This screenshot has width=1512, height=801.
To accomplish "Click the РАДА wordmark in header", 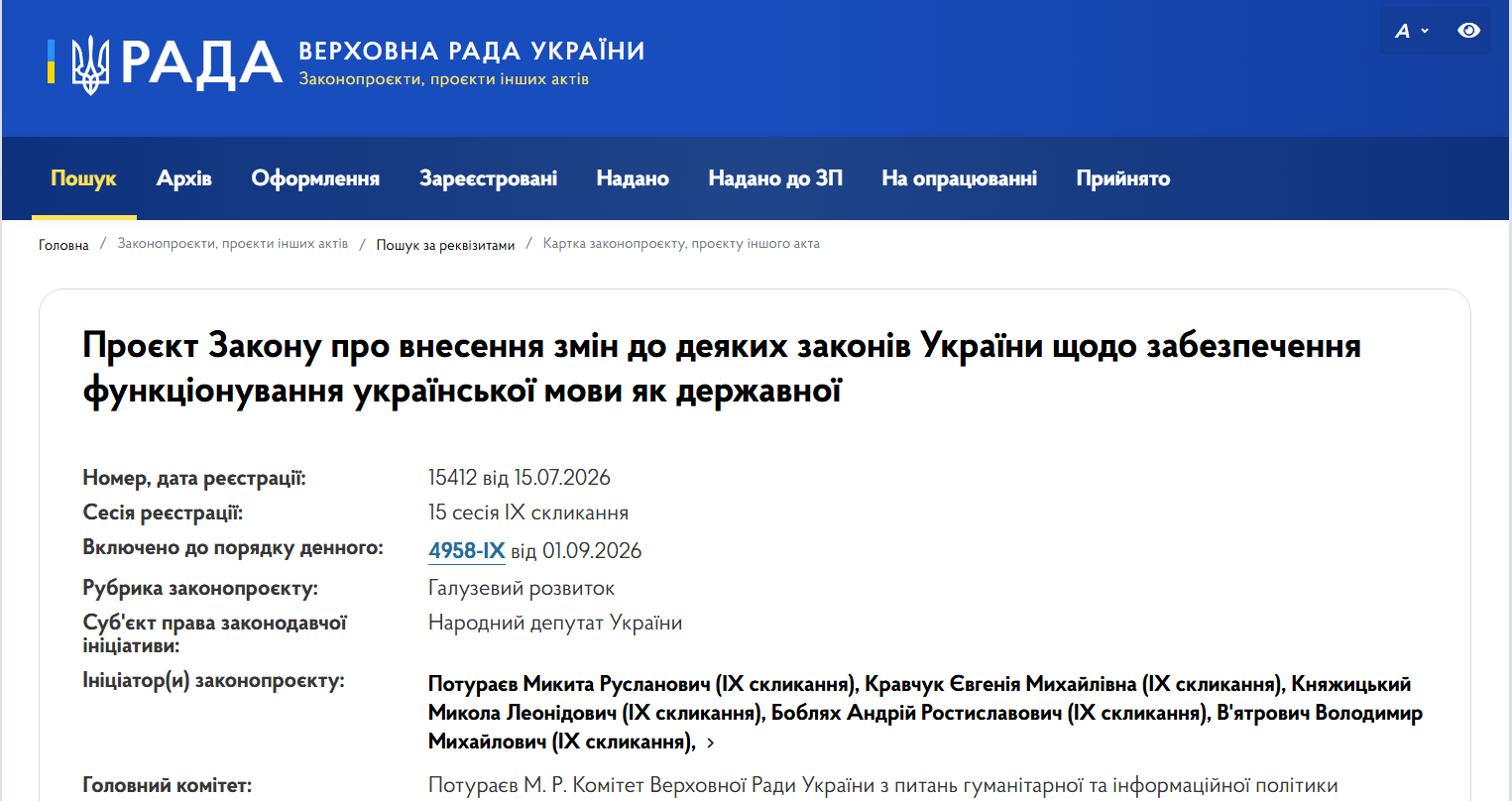I will (x=201, y=64).
